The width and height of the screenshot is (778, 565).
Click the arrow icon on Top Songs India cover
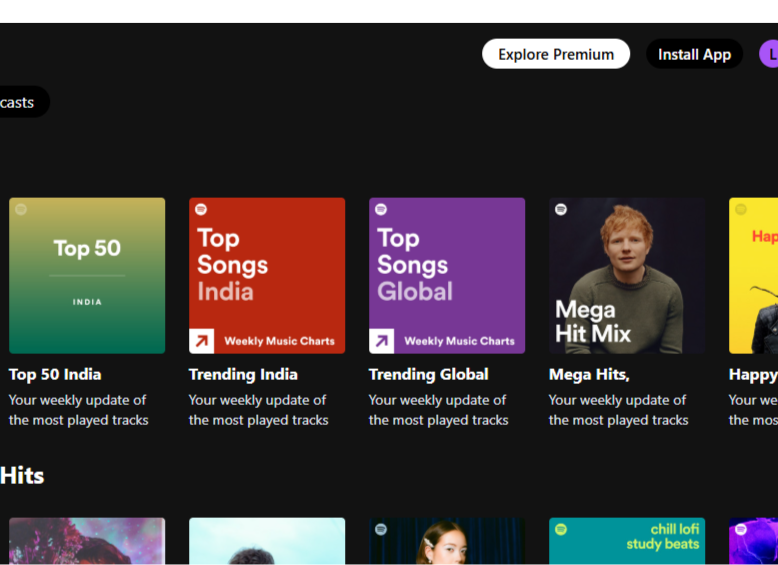pos(202,341)
